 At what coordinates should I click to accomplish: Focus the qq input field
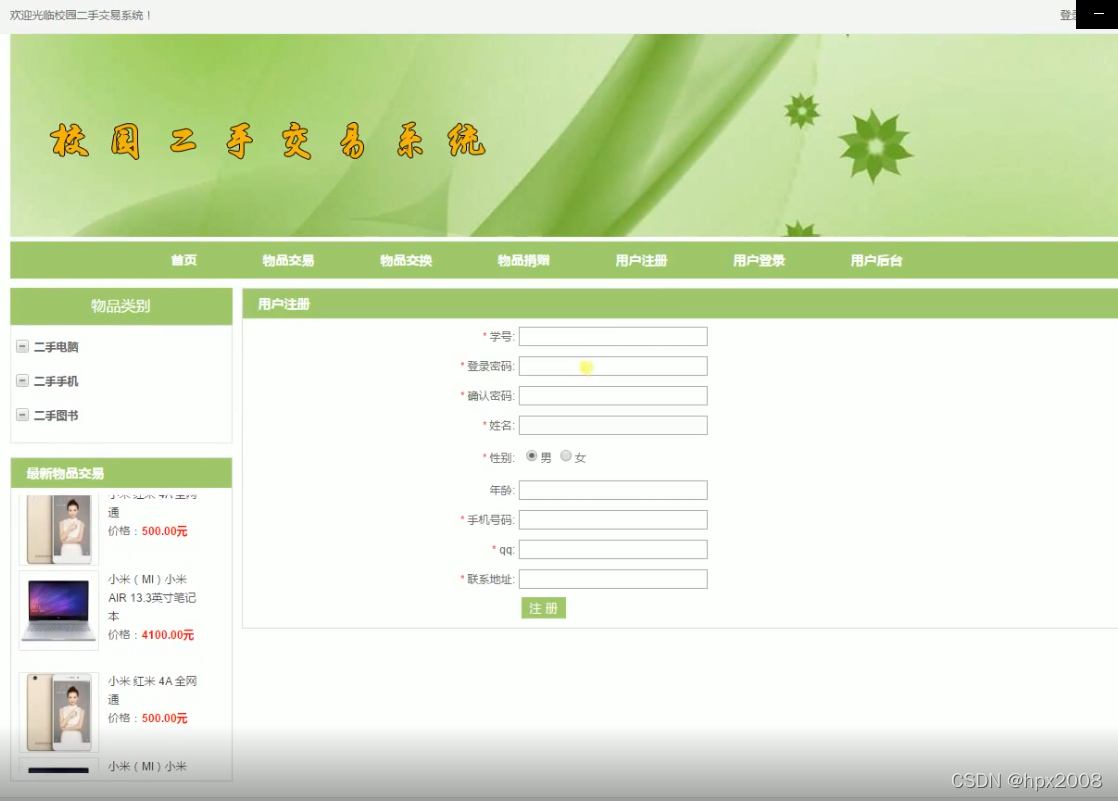coord(613,549)
